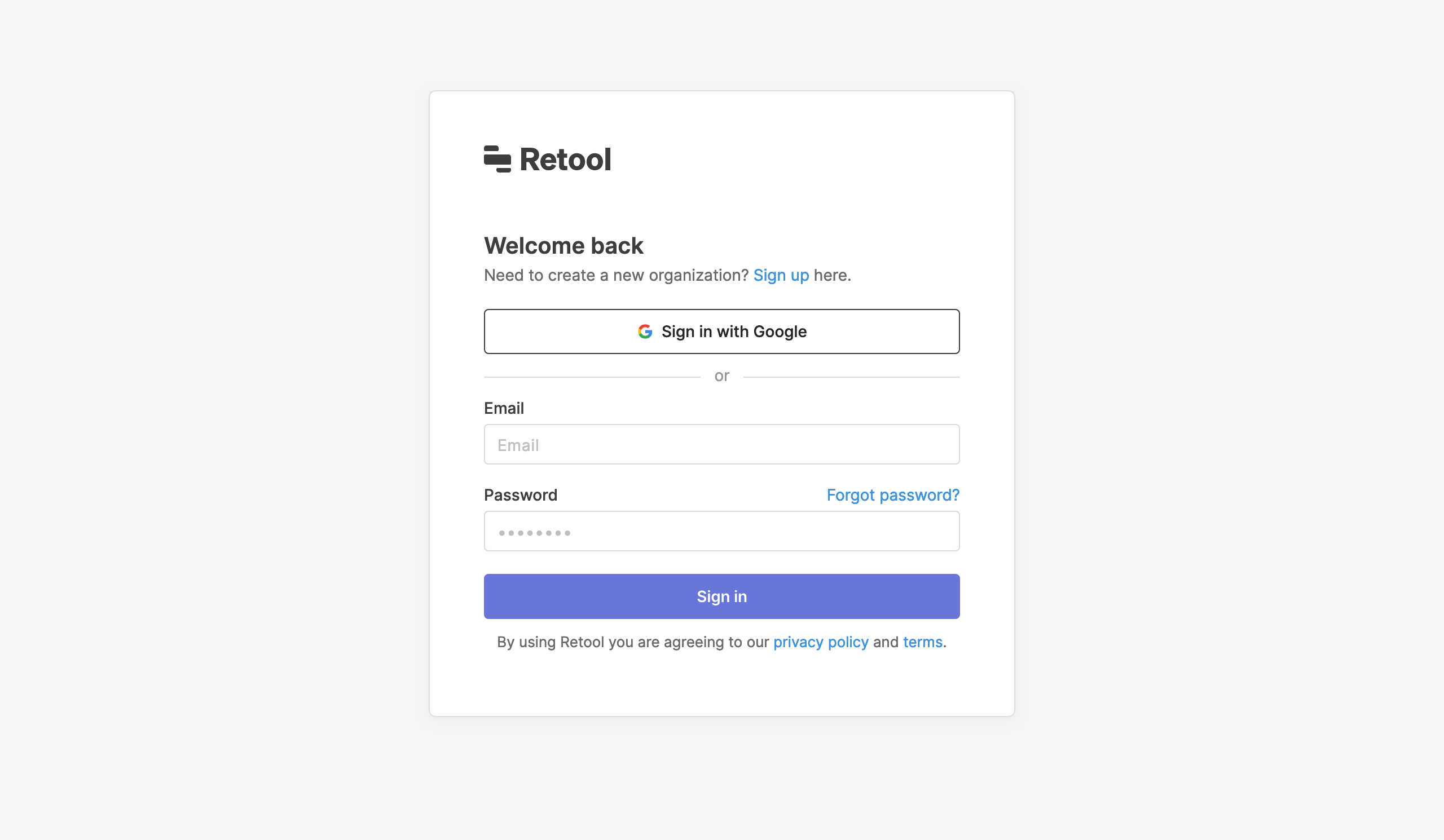This screenshot has width=1444, height=840.
Task: Click the placeholder dots in Password box
Action: pyautogui.click(x=534, y=533)
